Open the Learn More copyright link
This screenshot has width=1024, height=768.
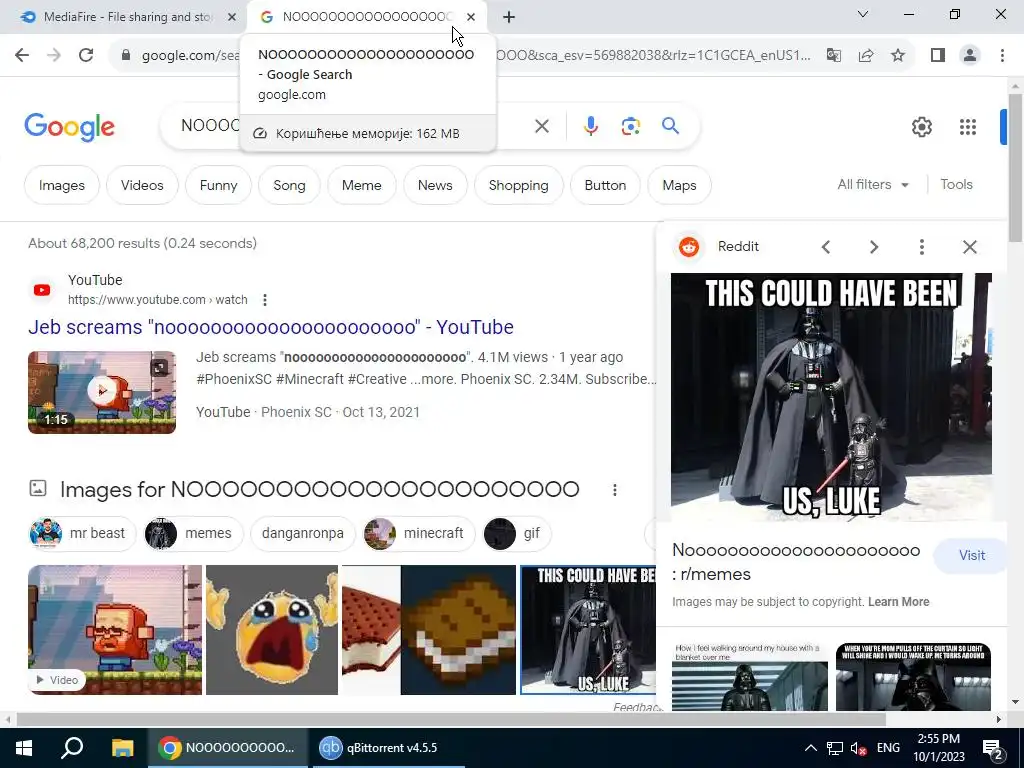(898, 602)
